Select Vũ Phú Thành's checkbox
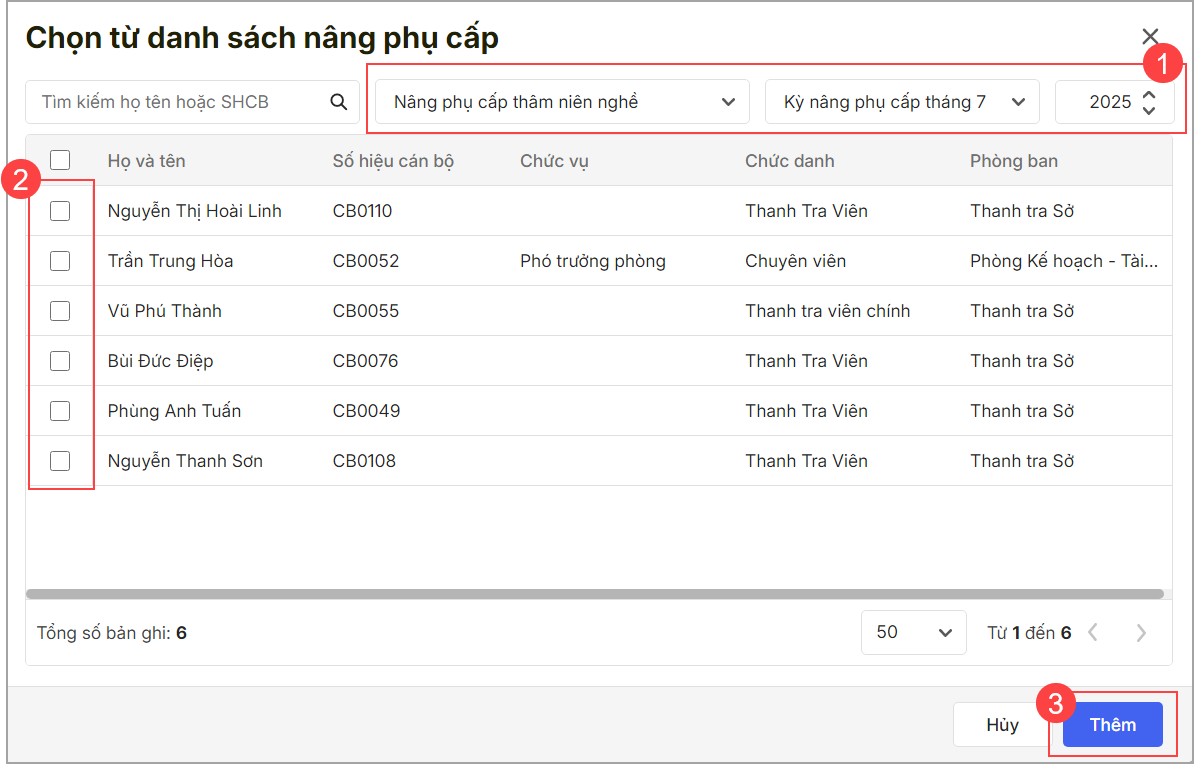The height and width of the screenshot is (764, 1194). [x=60, y=311]
